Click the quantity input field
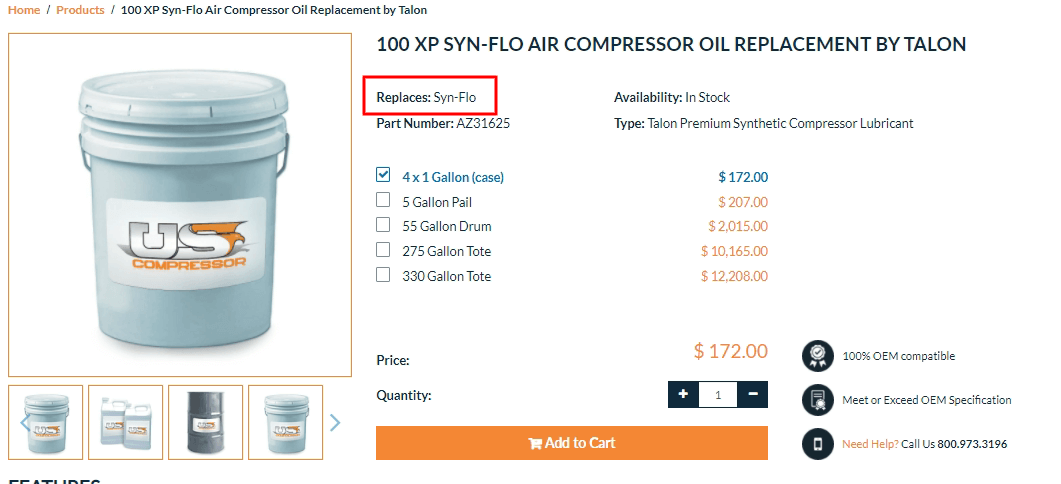The width and height of the screenshot is (1061, 484). coord(718,395)
